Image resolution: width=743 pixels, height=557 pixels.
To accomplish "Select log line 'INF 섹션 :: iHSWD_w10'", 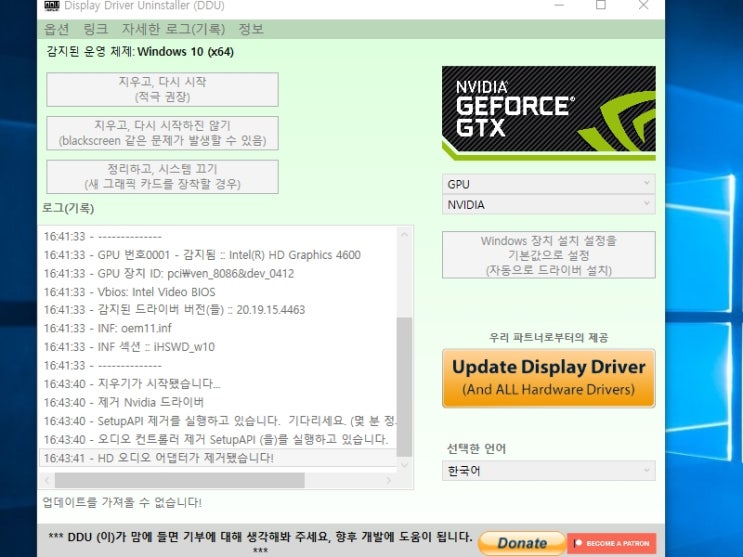I will point(217,347).
